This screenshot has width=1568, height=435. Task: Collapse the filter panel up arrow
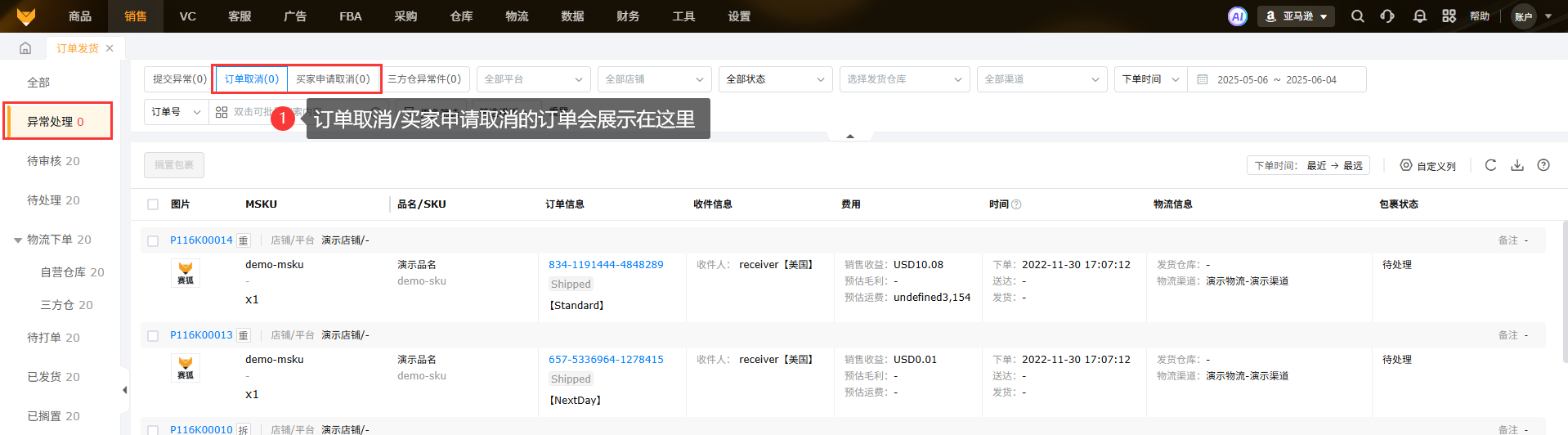click(x=850, y=137)
